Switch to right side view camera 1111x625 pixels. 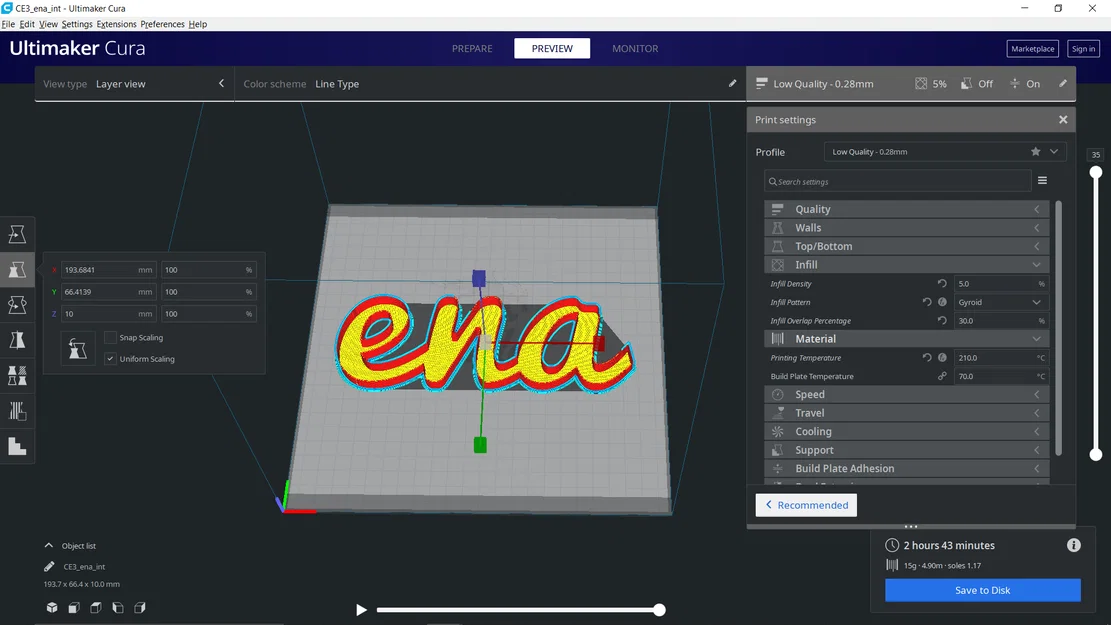(140, 608)
